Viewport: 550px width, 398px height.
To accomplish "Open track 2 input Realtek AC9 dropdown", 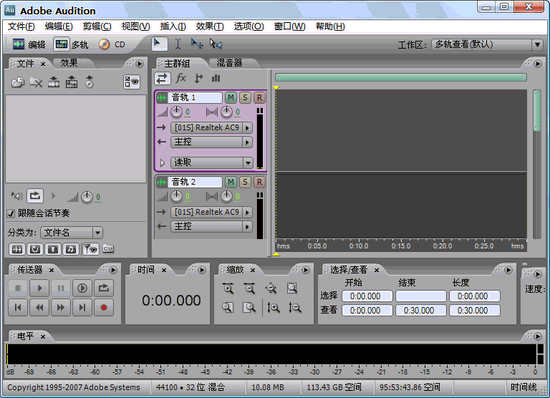I will [211, 212].
